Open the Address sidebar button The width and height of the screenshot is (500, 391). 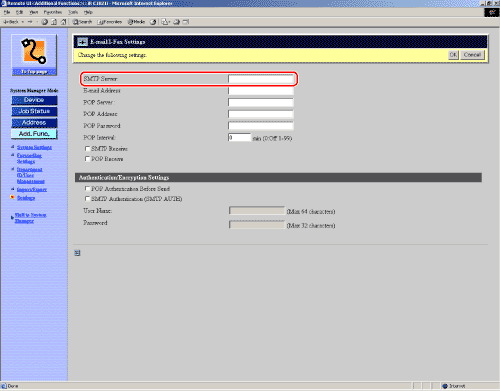click(34, 123)
